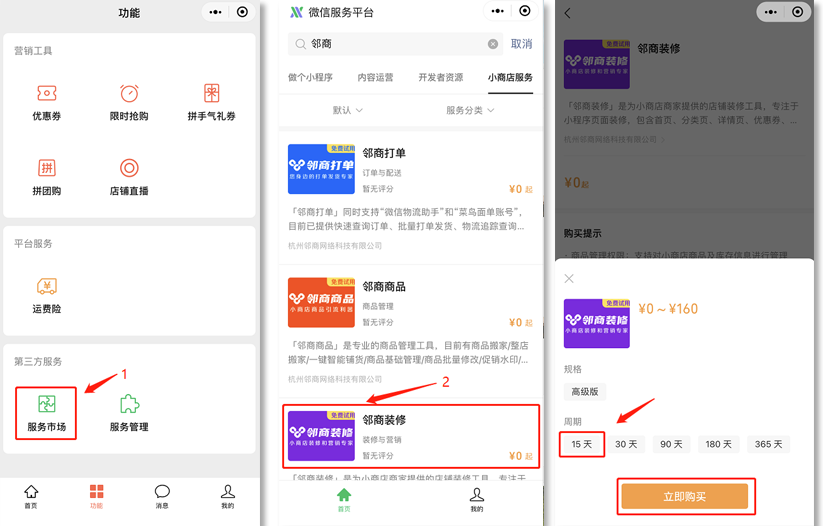Choose the 365 天 period

[x=768, y=444]
